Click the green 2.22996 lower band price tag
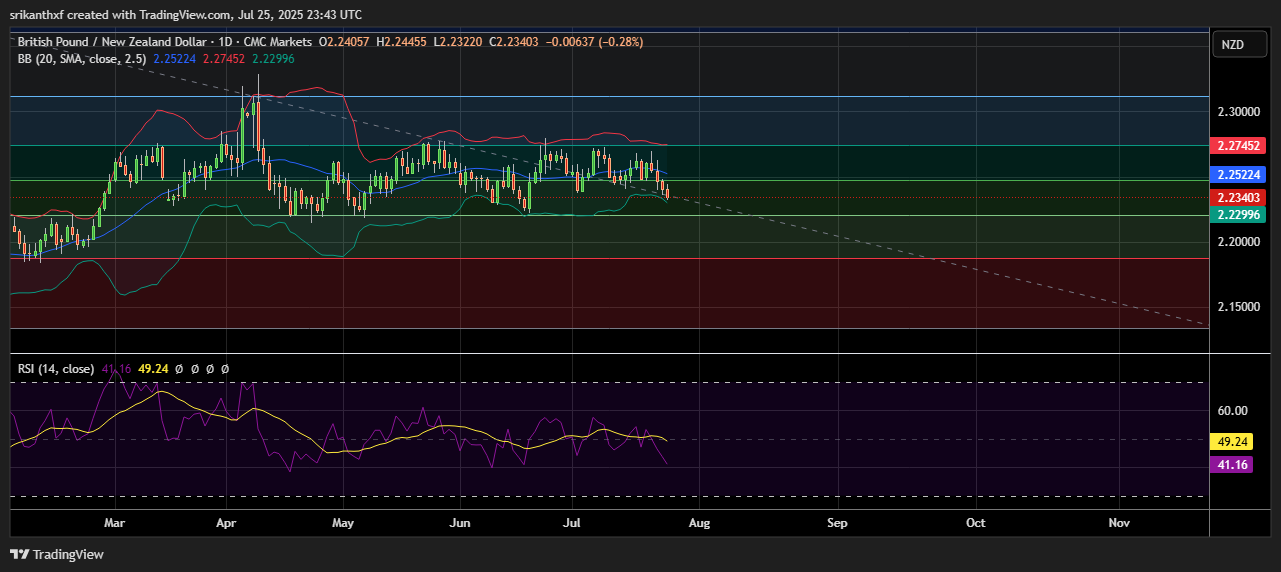Screen dimensions: 1281x572 (1238, 214)
